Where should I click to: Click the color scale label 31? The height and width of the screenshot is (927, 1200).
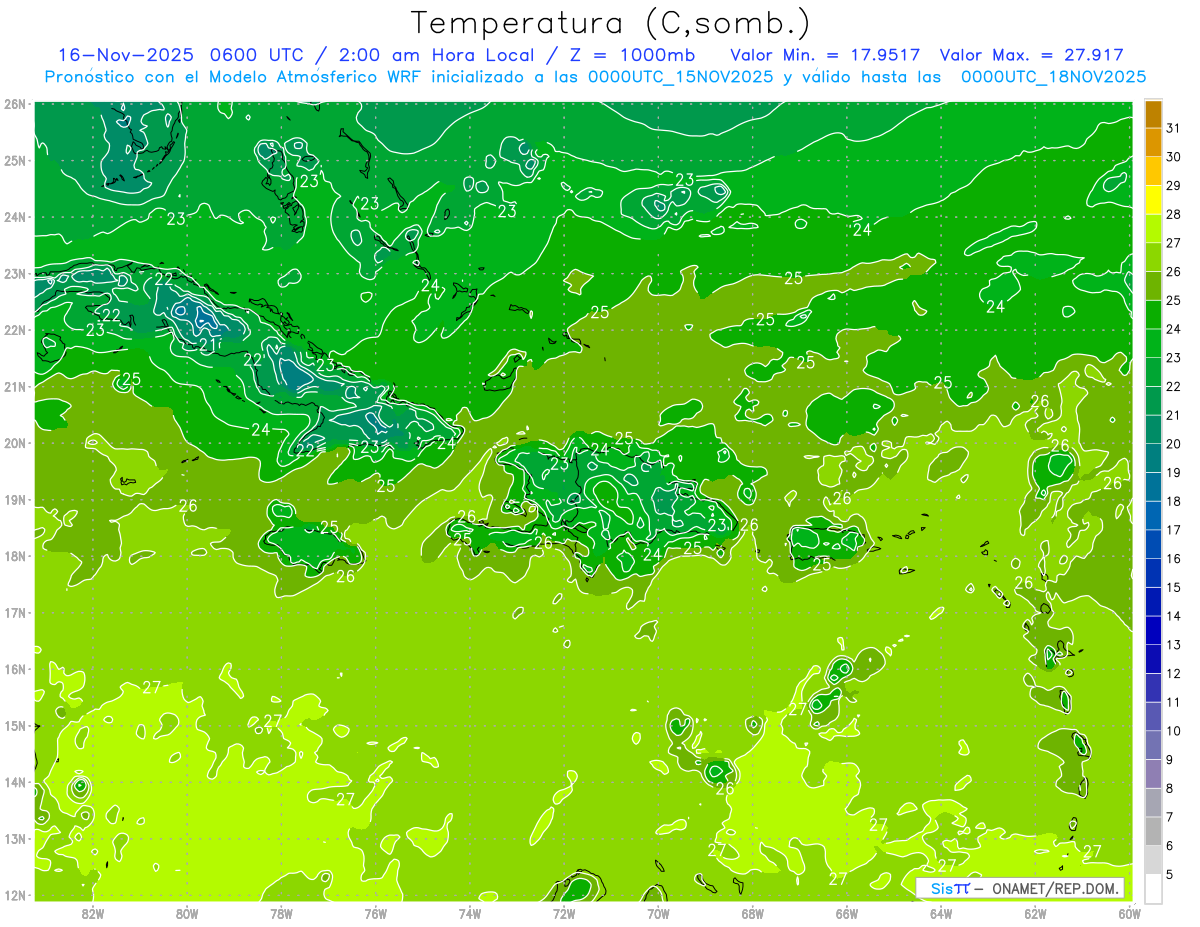click(1173, 128)
